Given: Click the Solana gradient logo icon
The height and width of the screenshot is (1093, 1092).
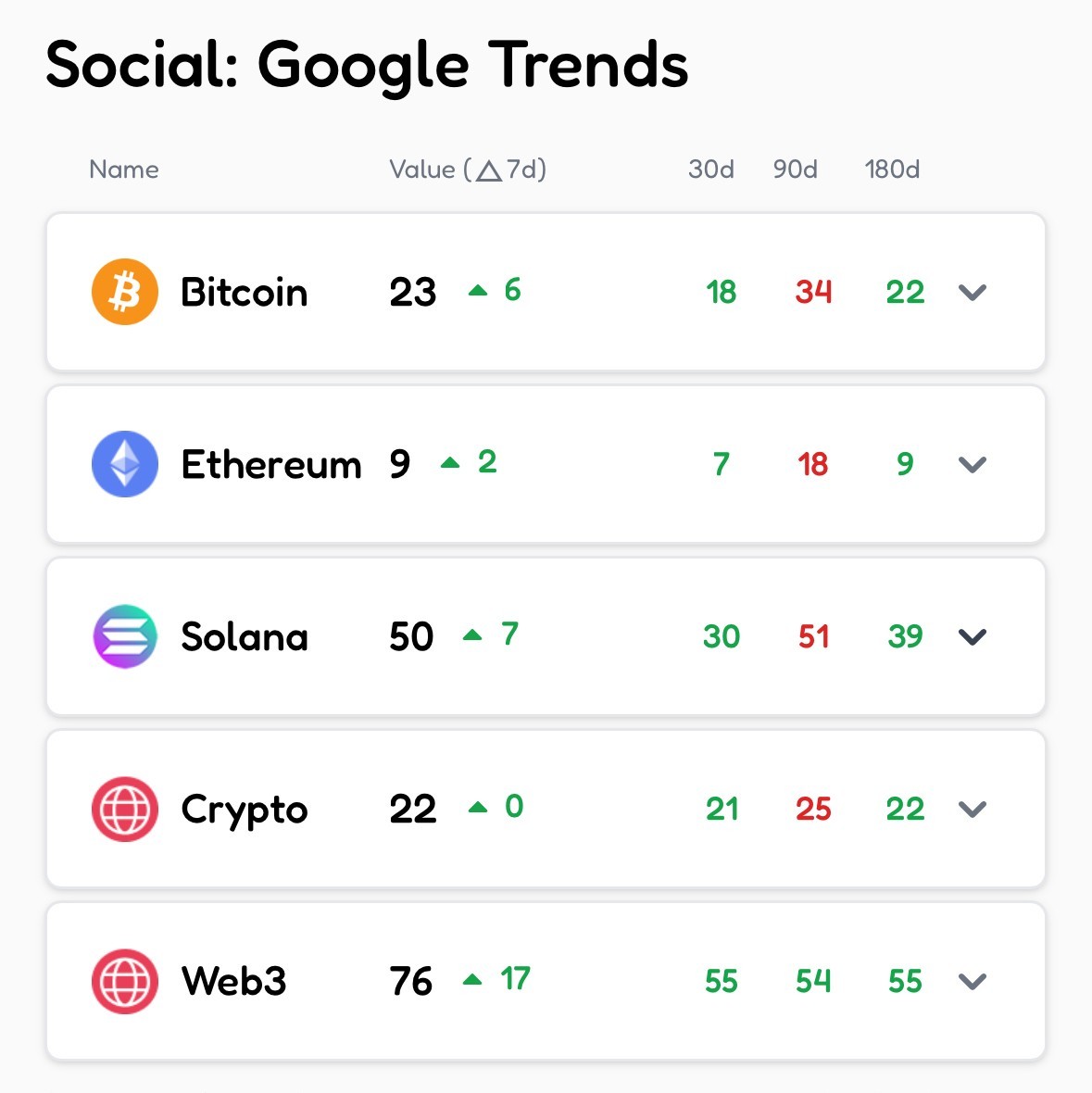Looking at the screenshot, I should click(x=125, y=636).
